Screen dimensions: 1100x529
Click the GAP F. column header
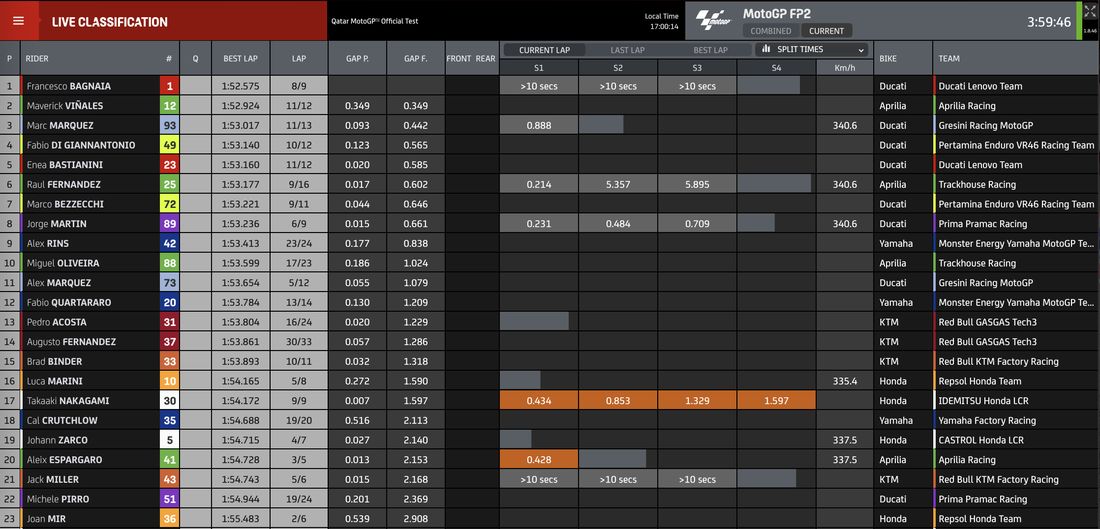[x=415, y=59]
